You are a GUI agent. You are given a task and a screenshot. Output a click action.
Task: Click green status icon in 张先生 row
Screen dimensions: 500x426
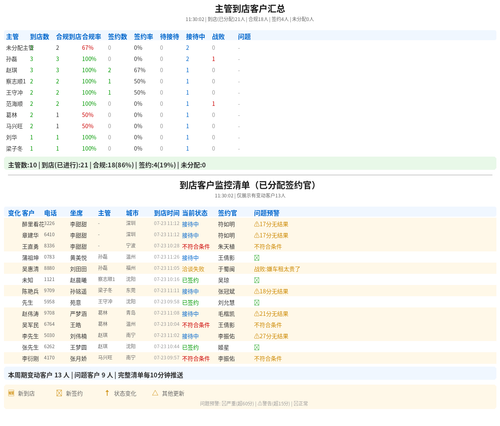point(257,347)
